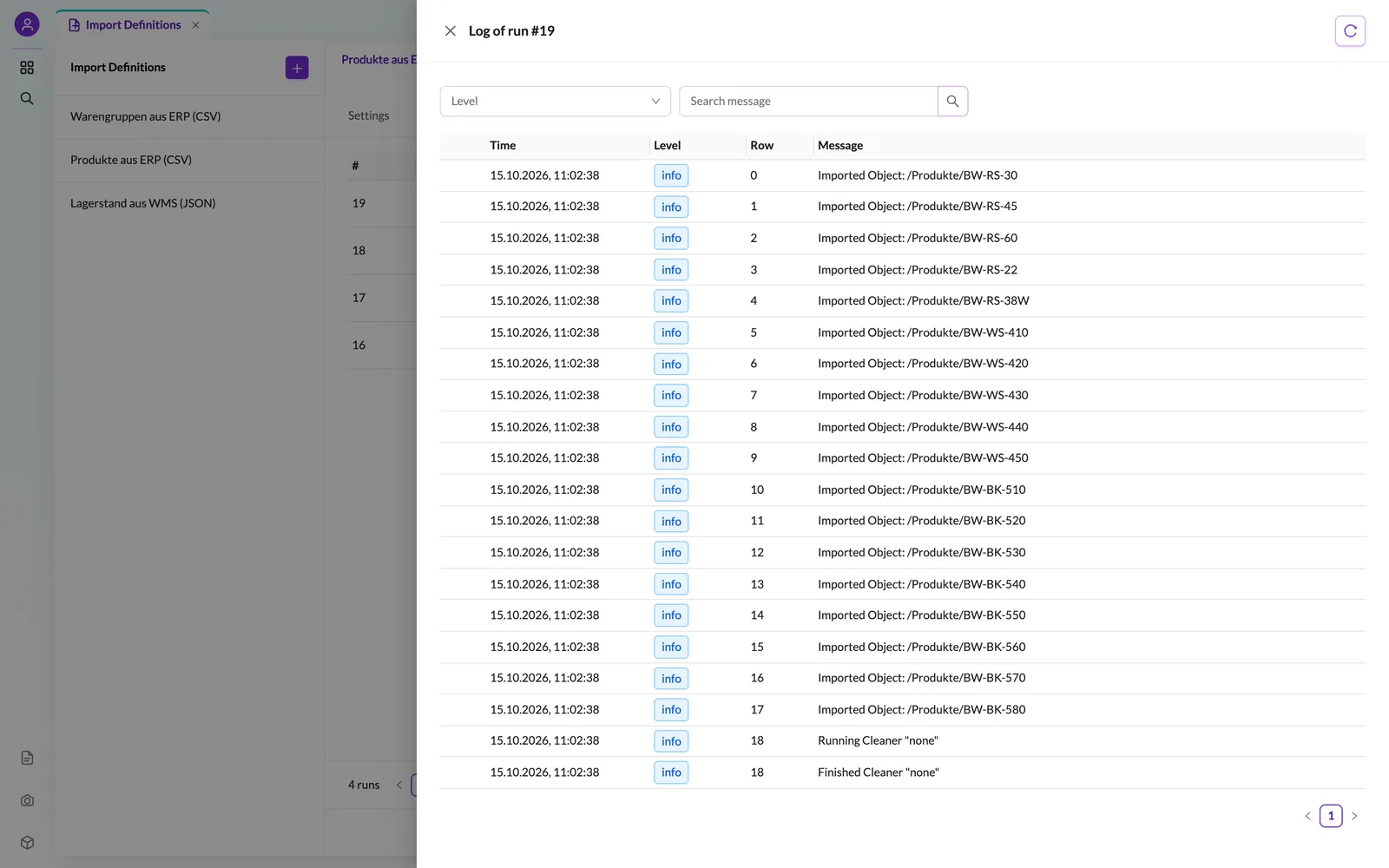1389x868 pixels.
Task: Add a new import definition with plus button
Action: coord(297,68)
